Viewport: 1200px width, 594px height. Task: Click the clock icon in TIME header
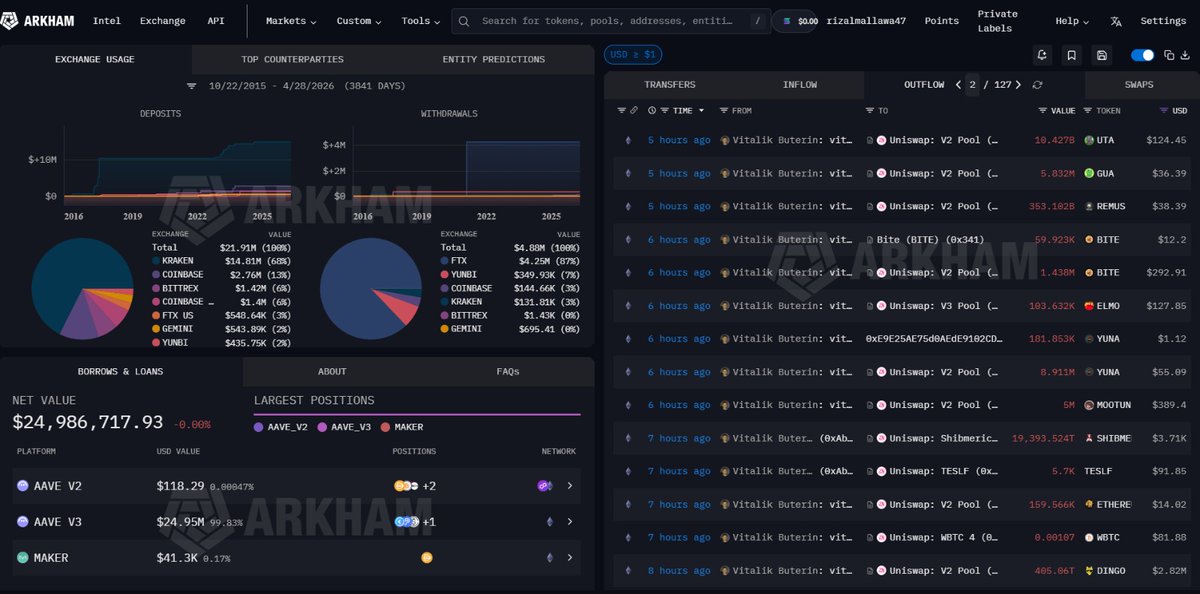[652, 110]
